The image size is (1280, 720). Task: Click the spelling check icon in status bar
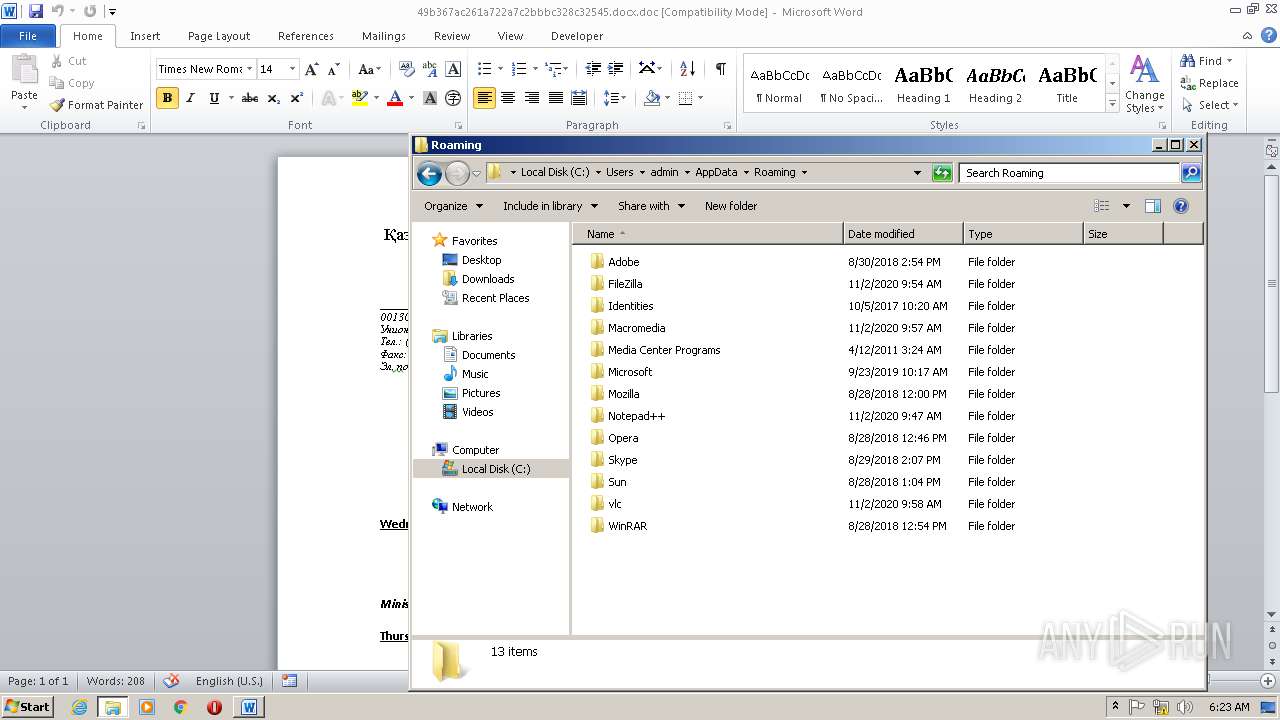pos(171,680)
